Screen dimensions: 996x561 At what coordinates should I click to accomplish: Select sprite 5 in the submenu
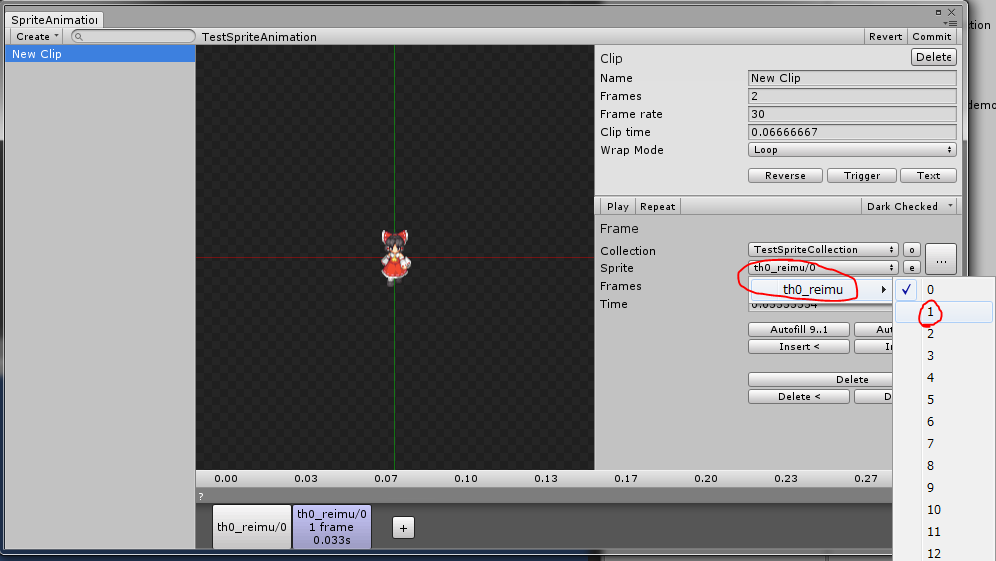click(x=944, y=400)
